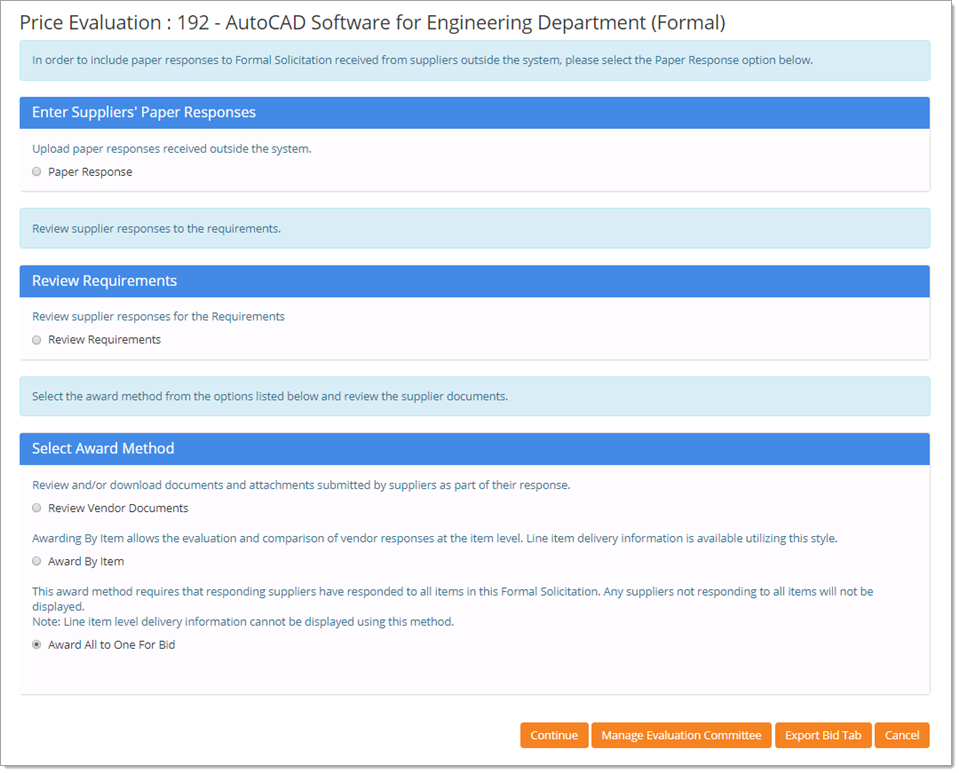This screenshot has height=773, width=959.
Task: Click the 'Select the award method' info banner
Action: 475,396
